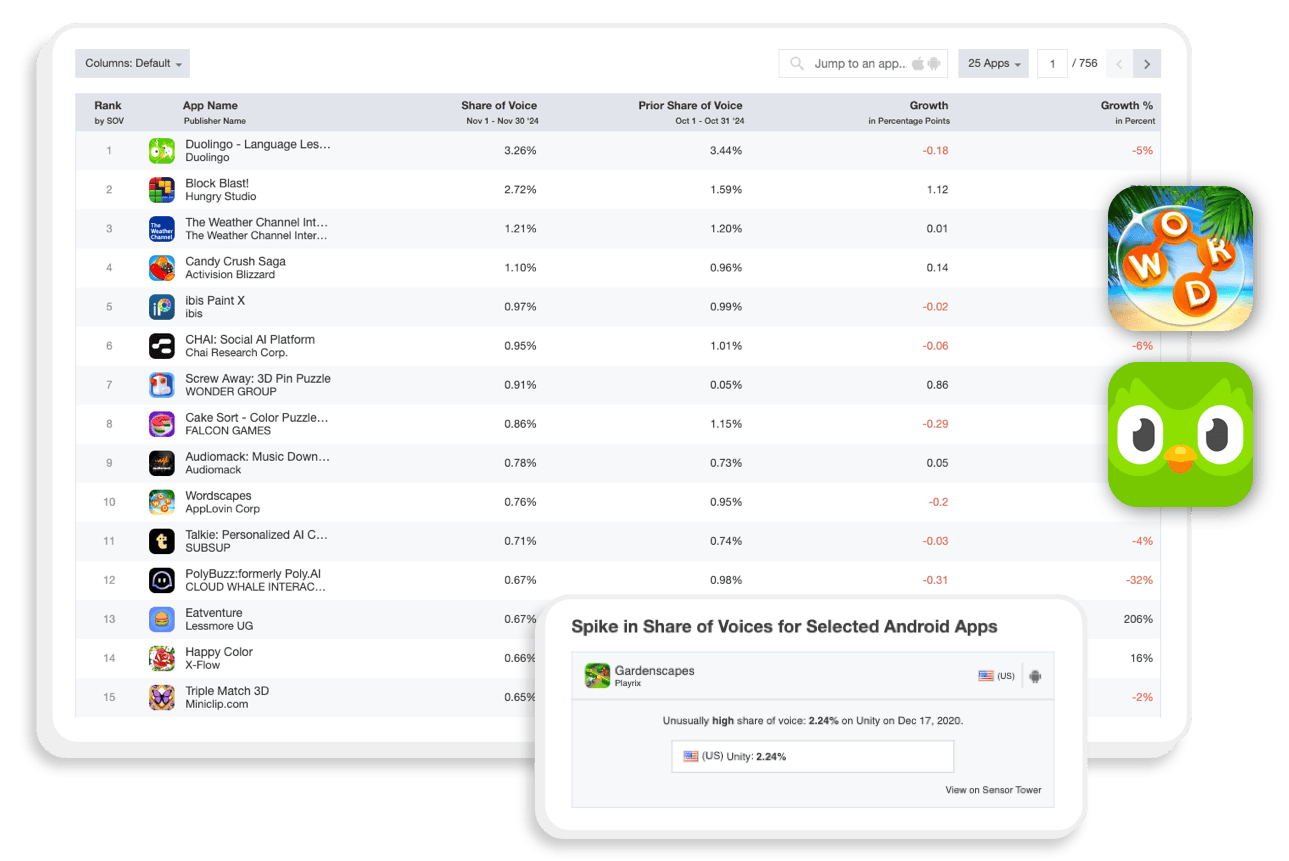Click the Screw Away app icon
The height and width of the screenshot is (861, 1289).
pos(161,385)
